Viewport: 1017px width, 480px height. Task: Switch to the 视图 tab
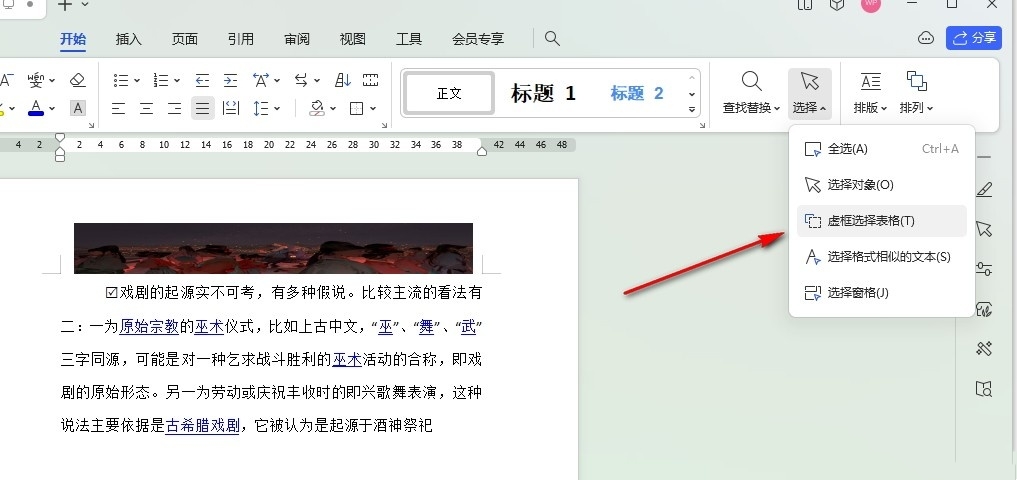[353, 39]
